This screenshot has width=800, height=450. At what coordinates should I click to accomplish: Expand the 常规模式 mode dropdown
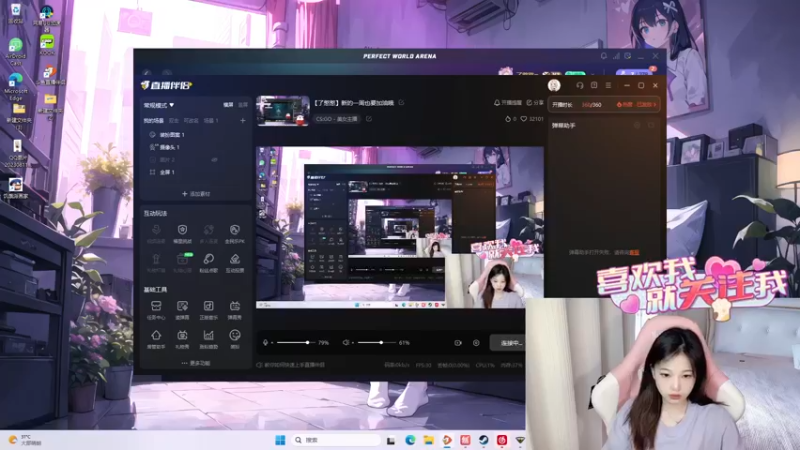click(x=159, y=105)
